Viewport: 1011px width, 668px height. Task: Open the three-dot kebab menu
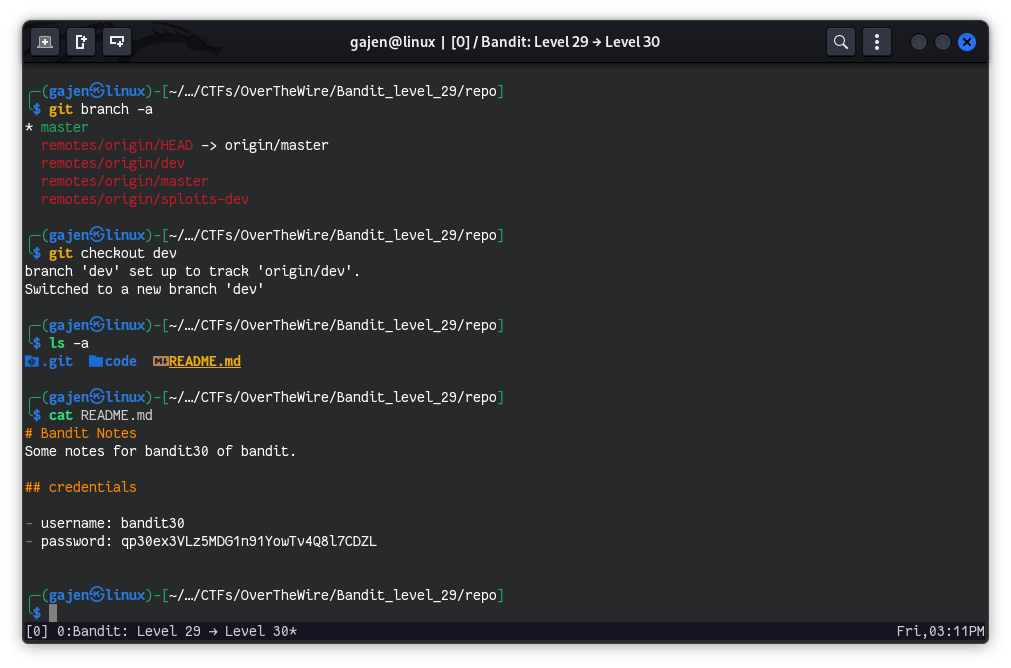coord(877,42)
